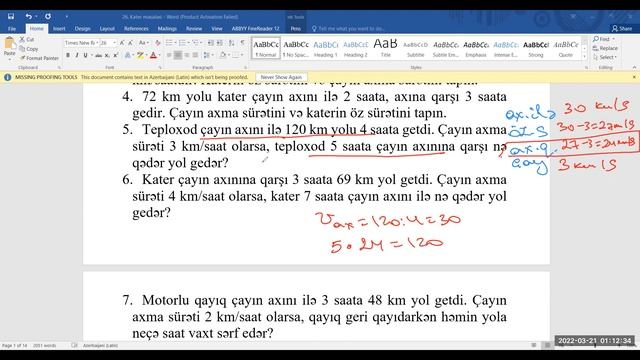
Task: Open the ABBYY FineReader 12 tab
Action: click(256, 29)
